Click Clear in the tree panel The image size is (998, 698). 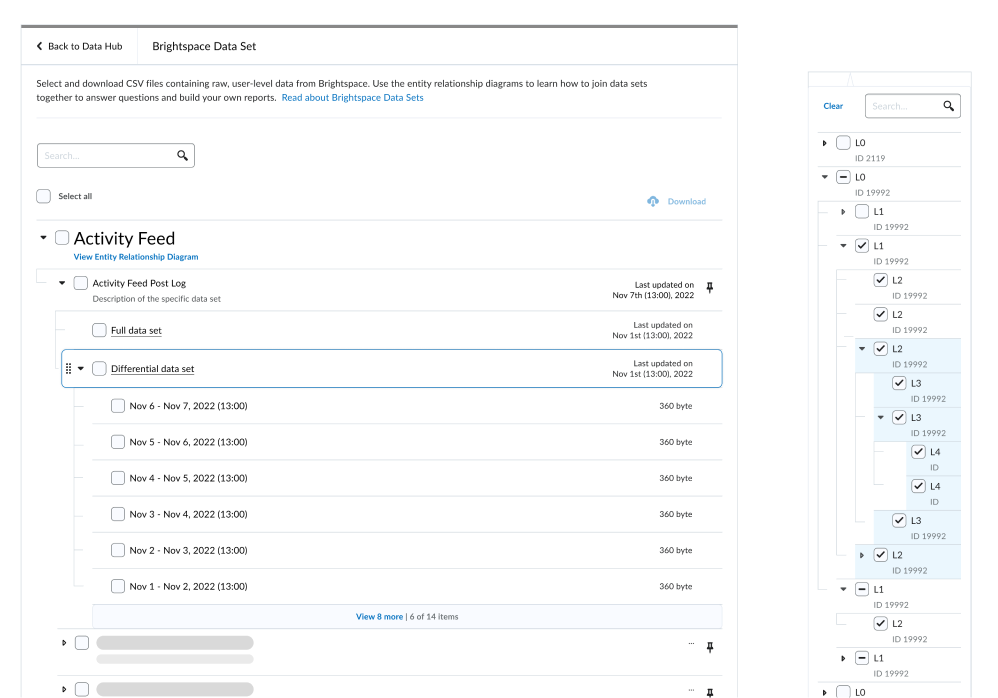coord(833,106)
